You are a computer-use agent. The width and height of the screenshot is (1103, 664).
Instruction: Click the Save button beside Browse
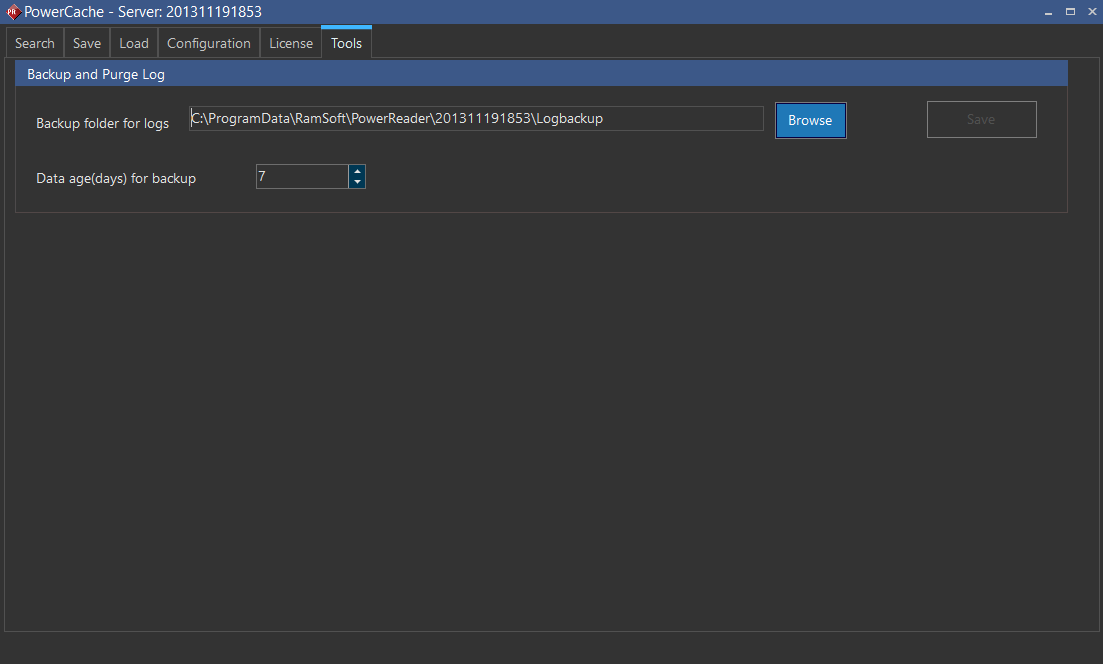point(981,120)
